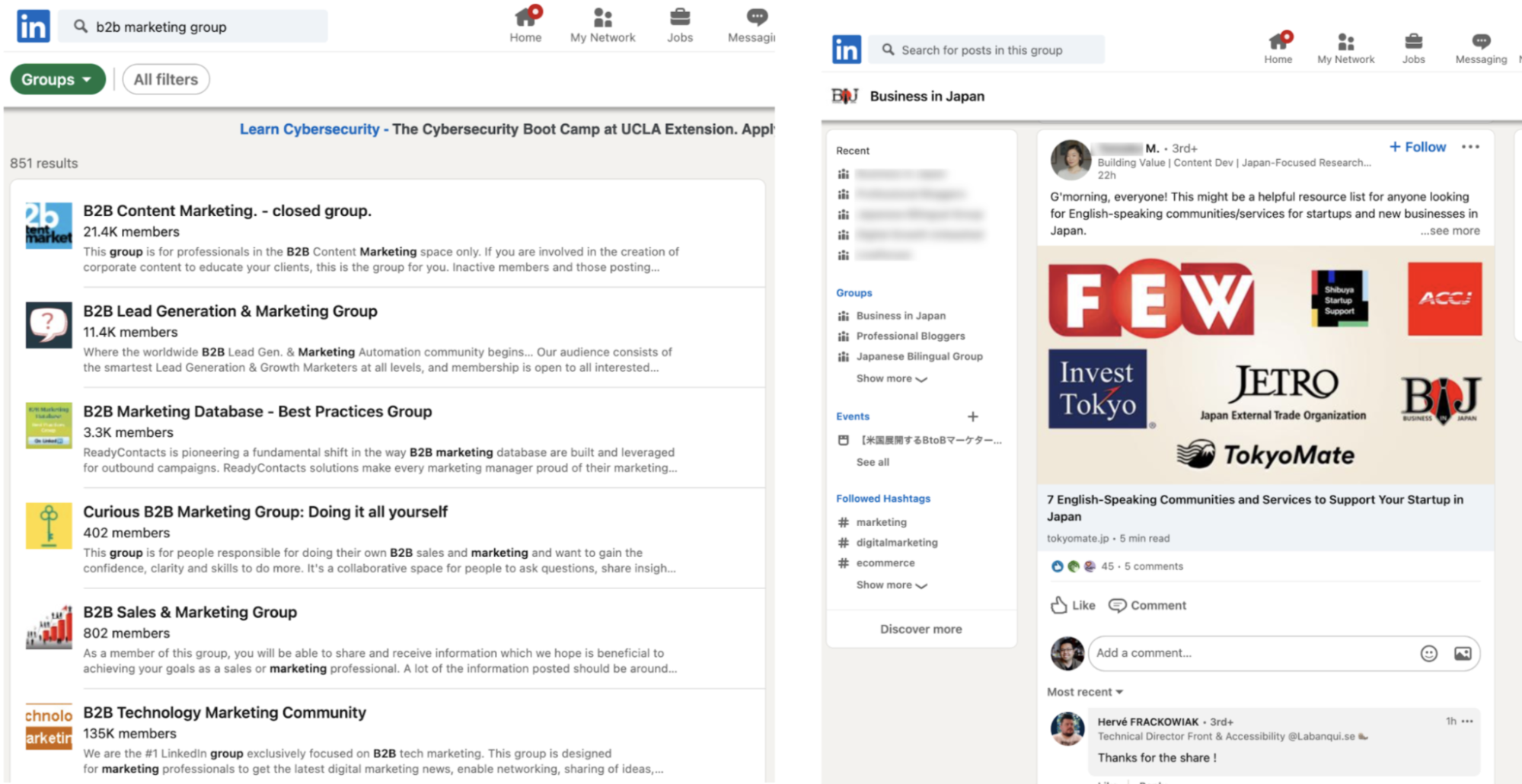This screenshot has width=1522, height=784.
Task: Open the 7 English-Speaking Communities article
Action: coord(1255,508)
